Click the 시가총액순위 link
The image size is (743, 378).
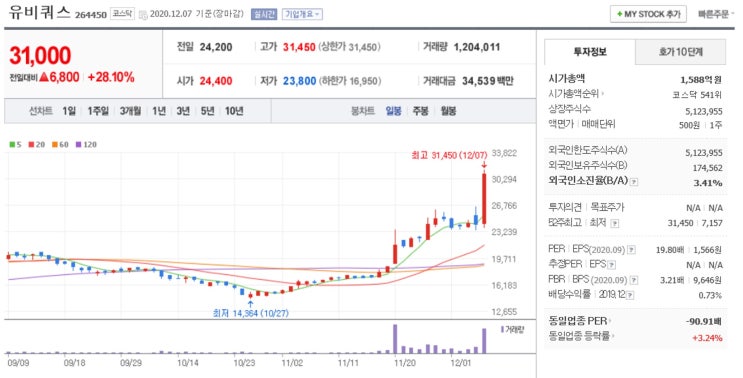pos(573,94)
